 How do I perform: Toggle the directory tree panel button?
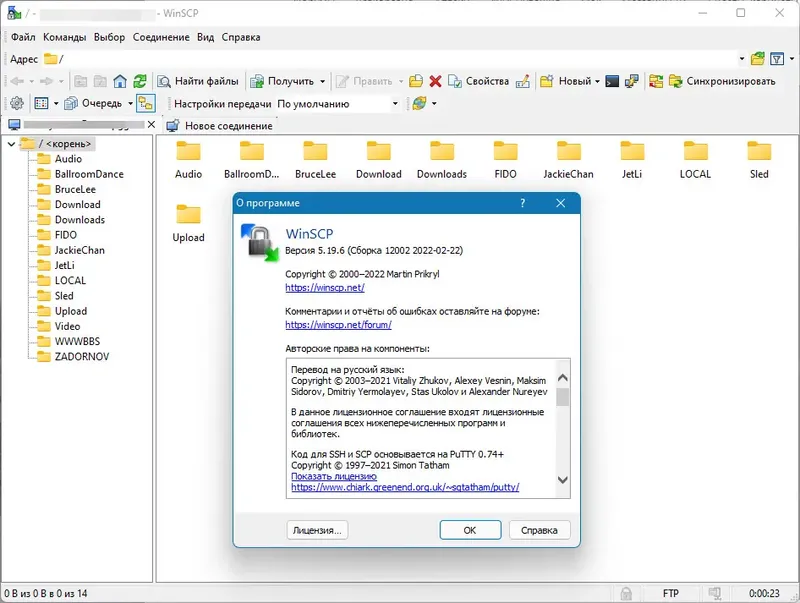pyautogui.click(x=146, y=104)
